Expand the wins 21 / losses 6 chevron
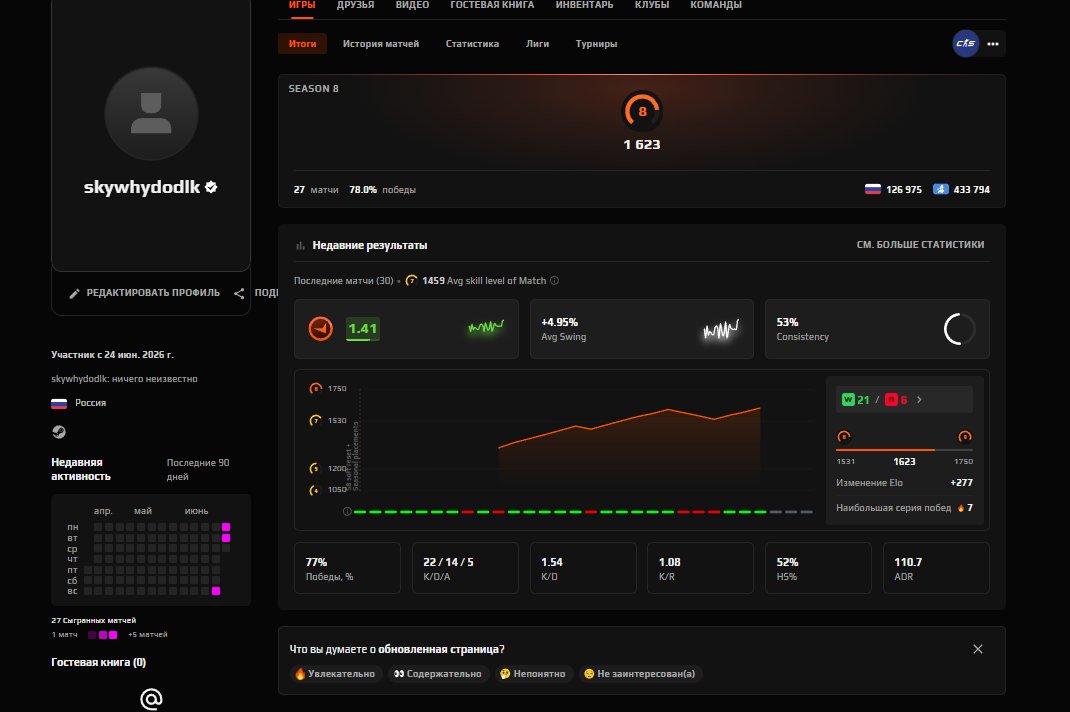 pyautogui.click(x=920, y=400)
